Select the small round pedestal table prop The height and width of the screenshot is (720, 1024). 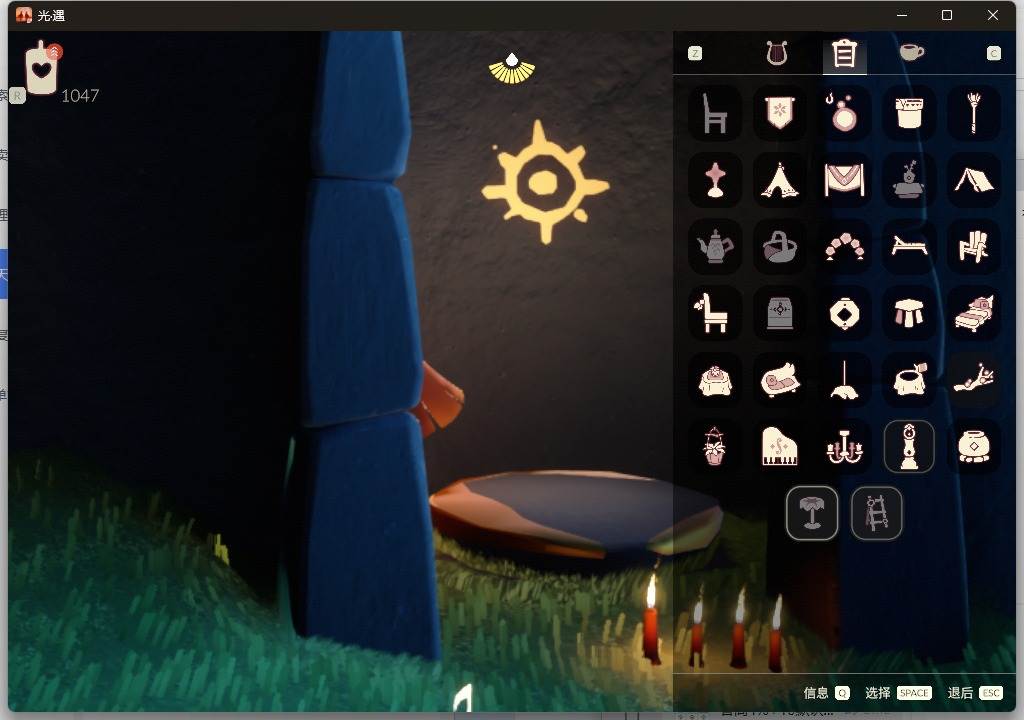[811, 513]
